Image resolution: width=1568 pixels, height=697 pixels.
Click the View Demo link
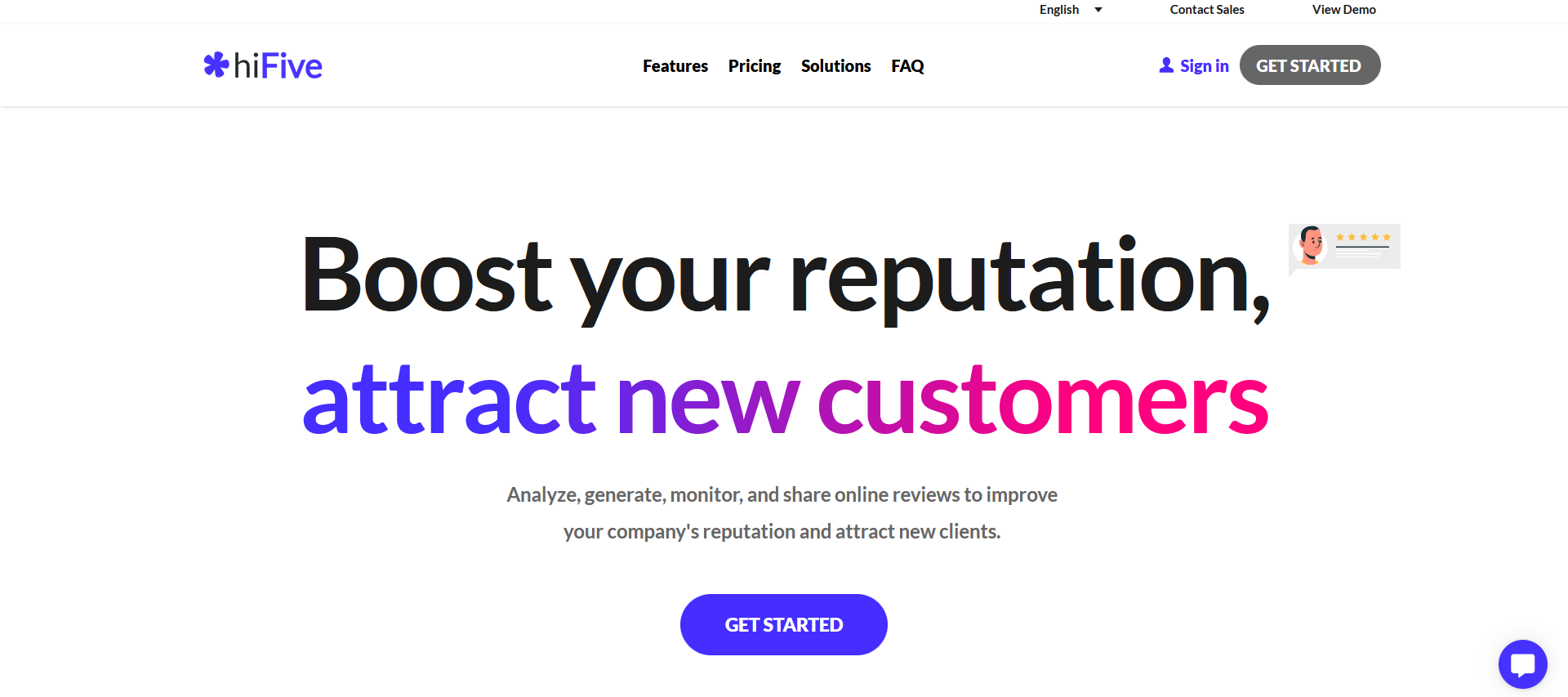[x=1343, y=10]
